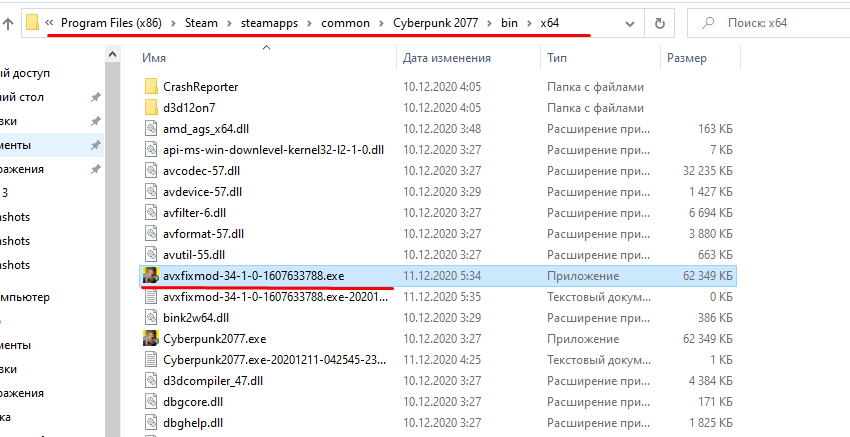The image size is (850, 437).
Task: Open chevron after Program Files (x86) breadcrumb
Action: pyautogui.click(x=173, y=23)
